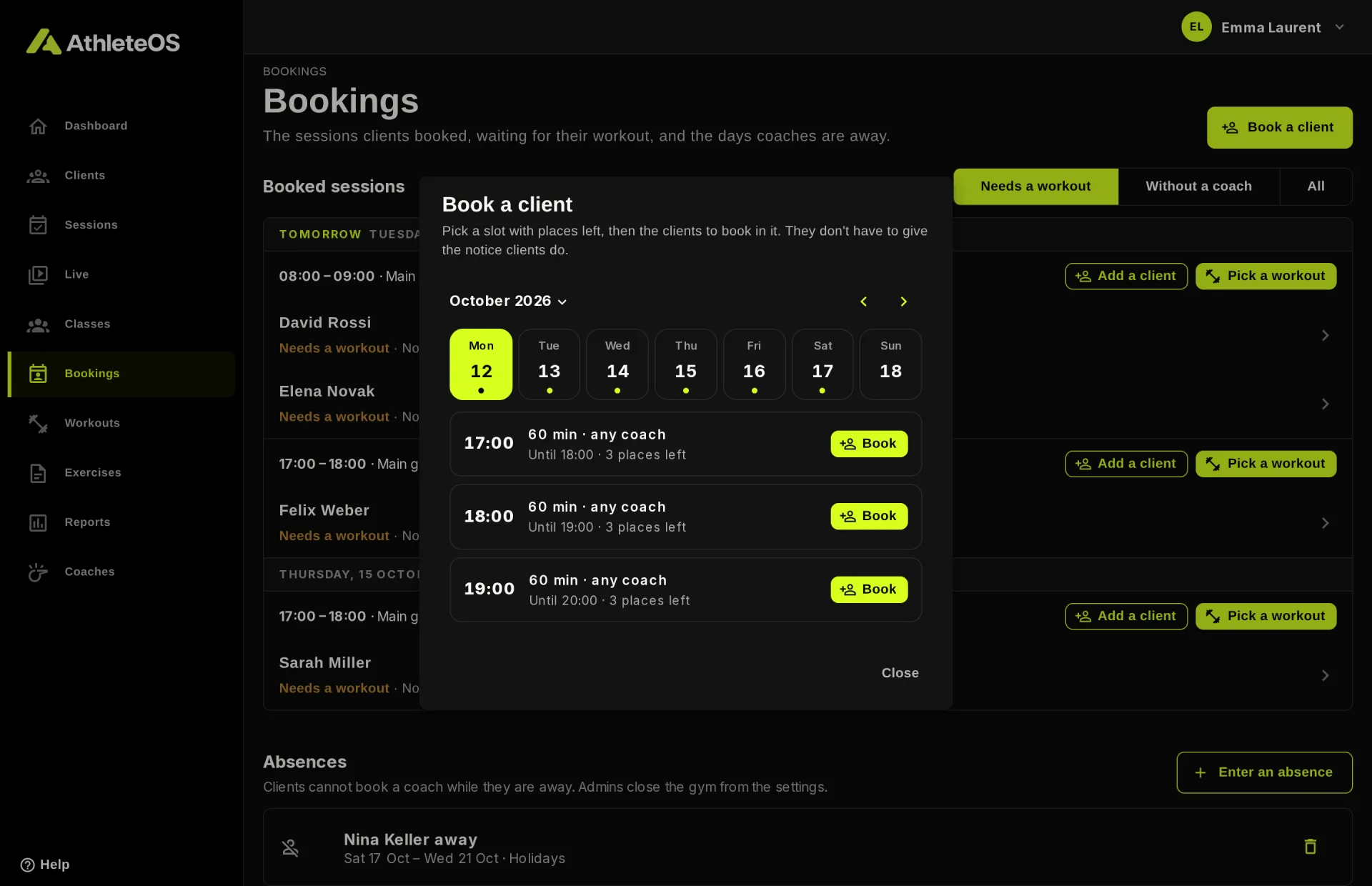Select Tue 13 in the date picker
This screenshot has width=1372, height=886.
point(549,364)
